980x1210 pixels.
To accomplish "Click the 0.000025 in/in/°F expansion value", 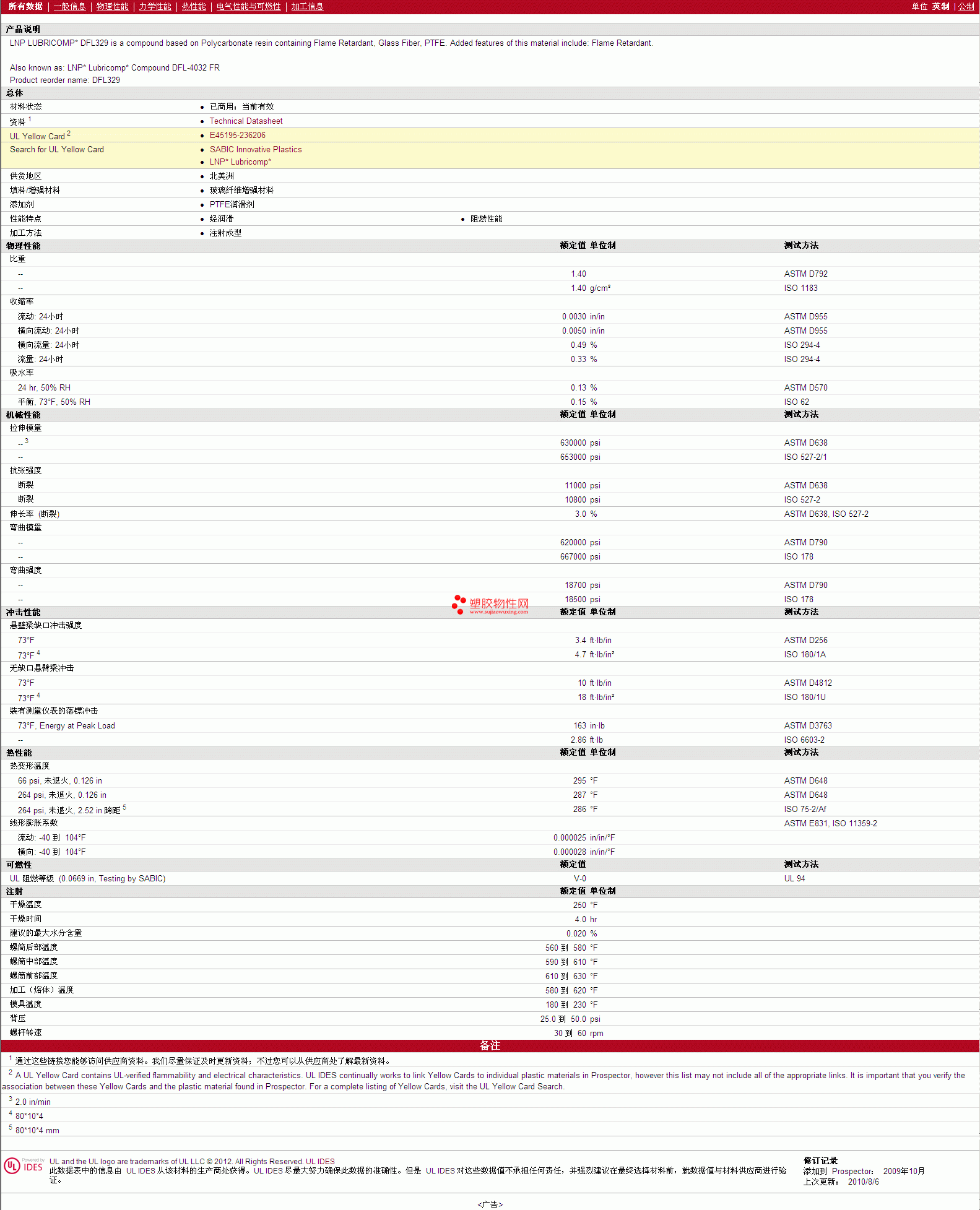I will pos(584,838).
